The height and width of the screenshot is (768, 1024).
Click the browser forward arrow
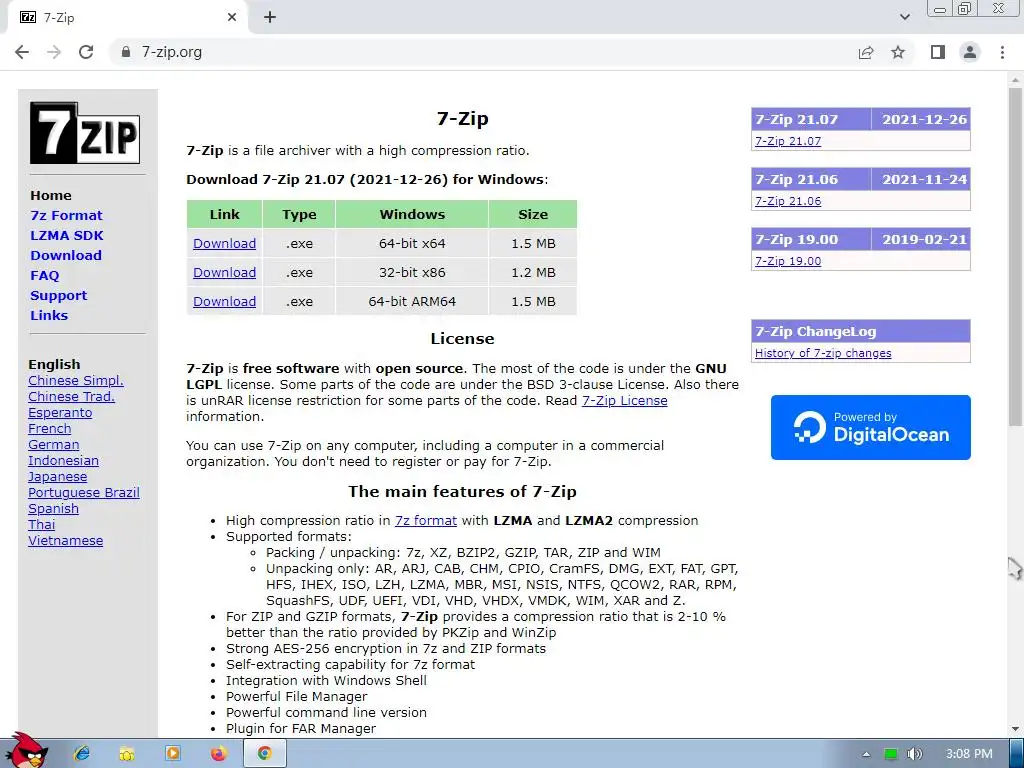(x=54, y=52)
